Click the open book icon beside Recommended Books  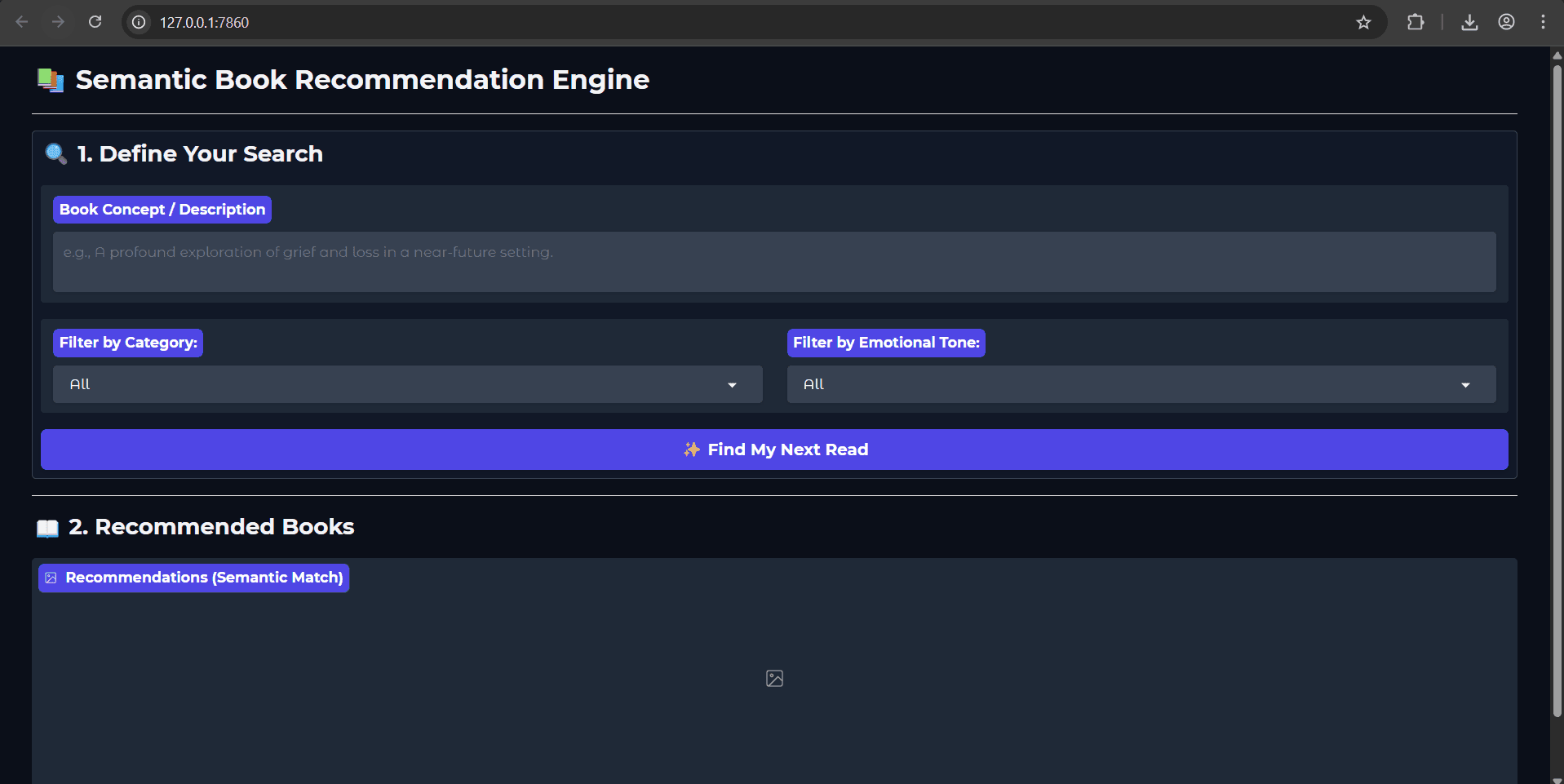pyautogui.click(x=47, y=528)
